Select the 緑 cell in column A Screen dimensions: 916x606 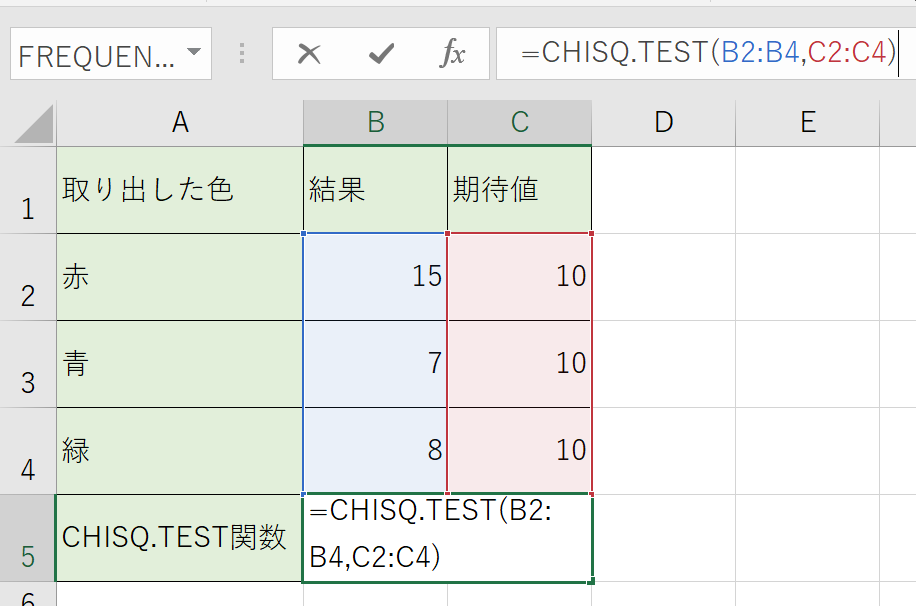tap(180, 450)
